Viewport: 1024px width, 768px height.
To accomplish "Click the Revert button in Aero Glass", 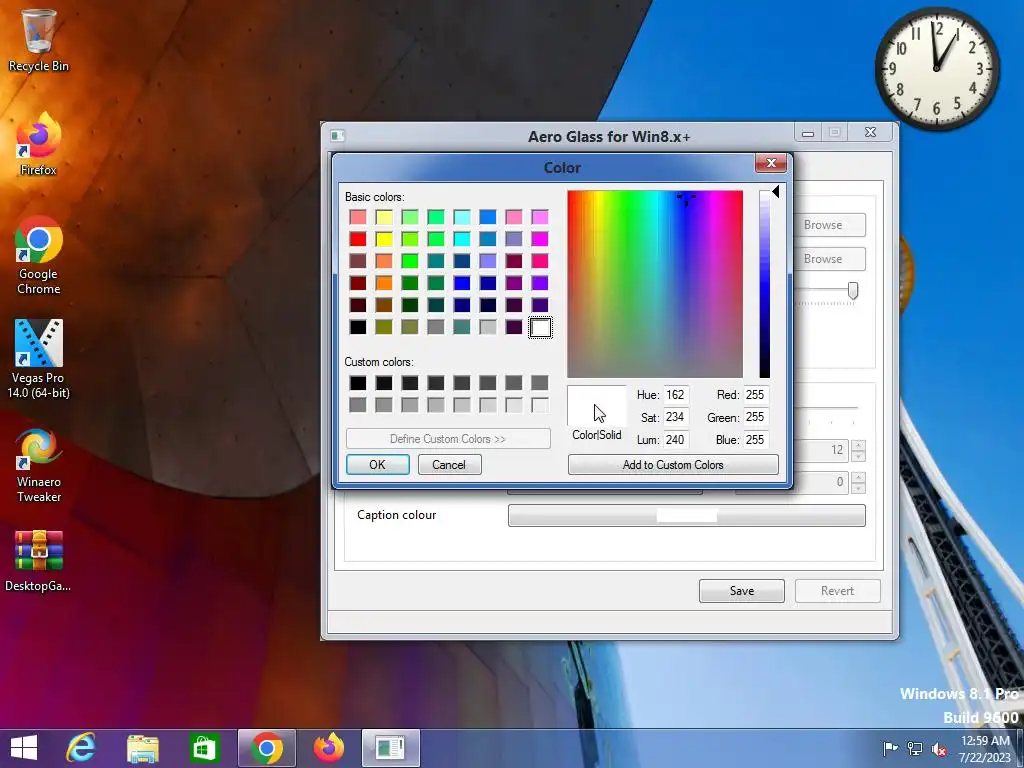I will tap(837, 590).
